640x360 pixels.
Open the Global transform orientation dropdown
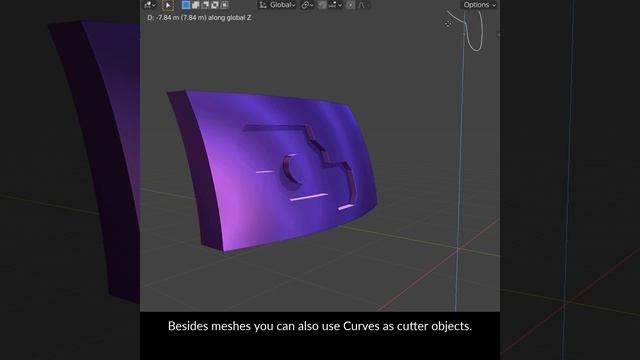click(277, 5)
